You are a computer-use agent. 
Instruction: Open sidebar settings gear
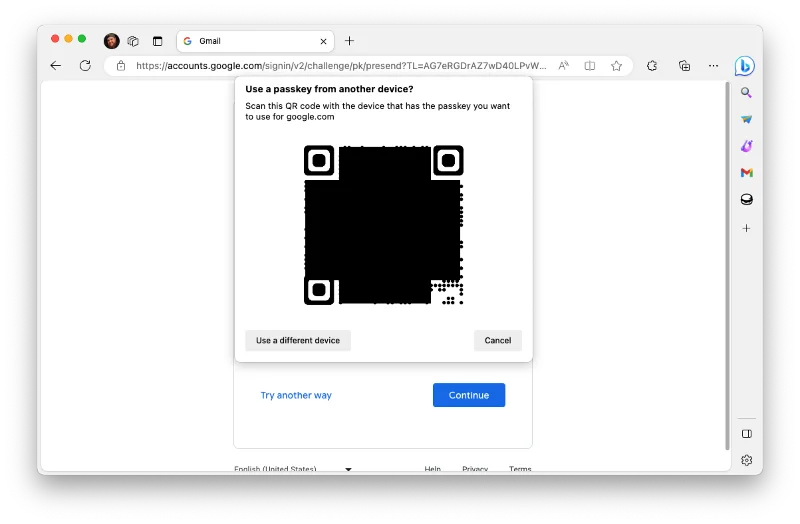tap(746, 460)
